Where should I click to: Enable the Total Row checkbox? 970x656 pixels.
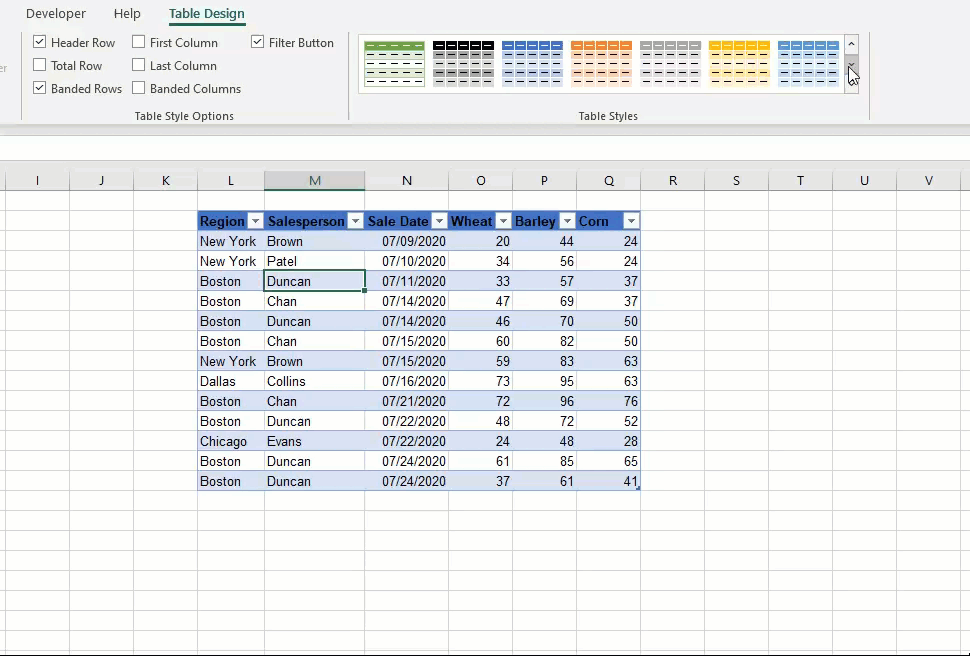click(x=39, y=65)
